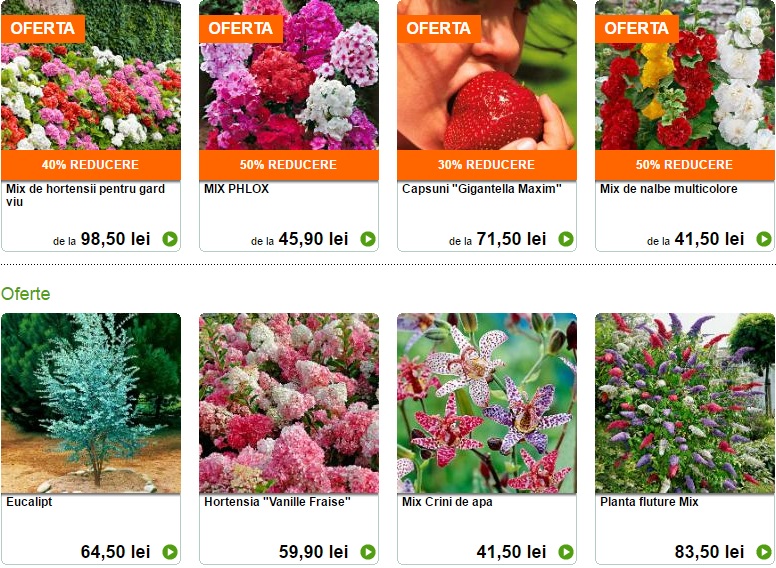Open Capsuni "Gigantella Maxim" title link
The image size is (776, 568).
click(x=482, y=189)
